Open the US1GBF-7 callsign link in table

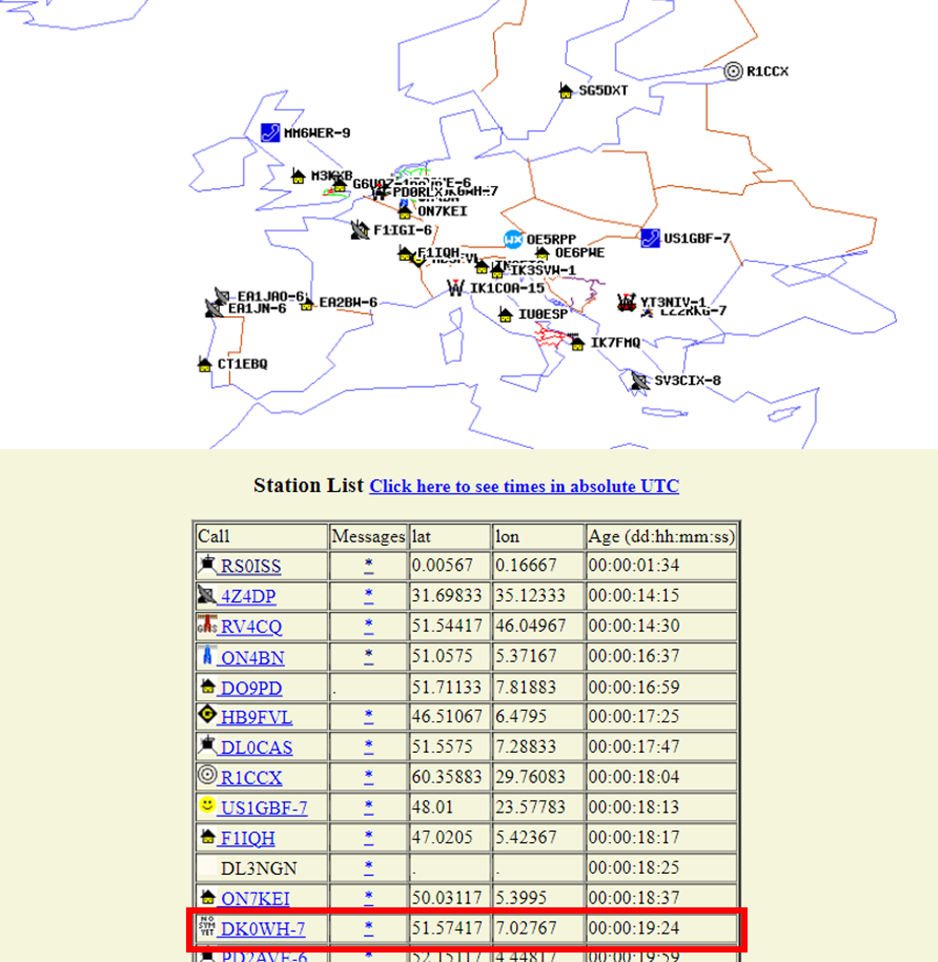pos(264,807)
